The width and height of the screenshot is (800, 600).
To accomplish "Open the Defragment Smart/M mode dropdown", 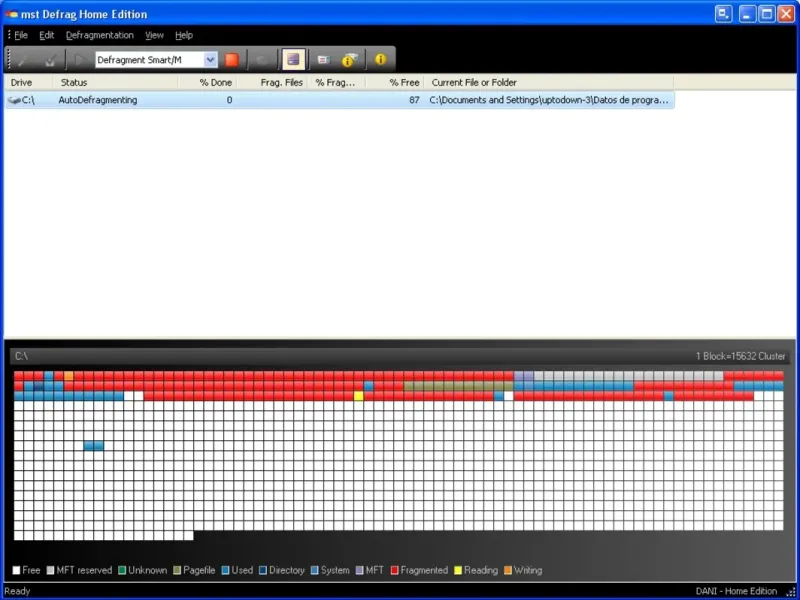I will pyautogui.click(x=210, y=60).
